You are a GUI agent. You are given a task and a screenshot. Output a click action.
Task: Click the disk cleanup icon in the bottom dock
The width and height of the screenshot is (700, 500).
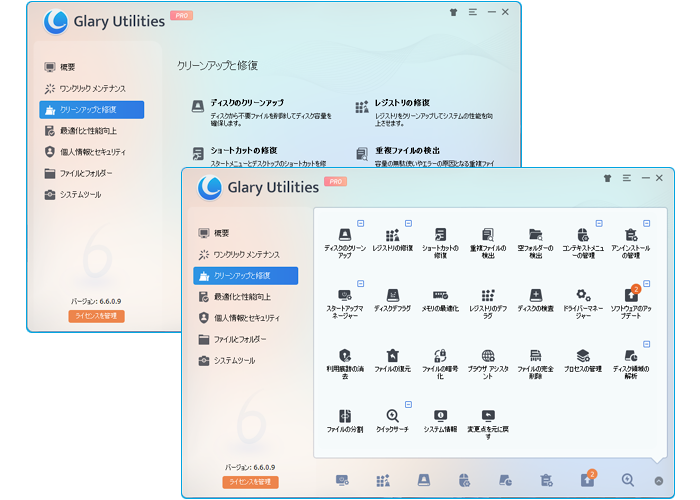pyautogui.click(x=424, y=480)
